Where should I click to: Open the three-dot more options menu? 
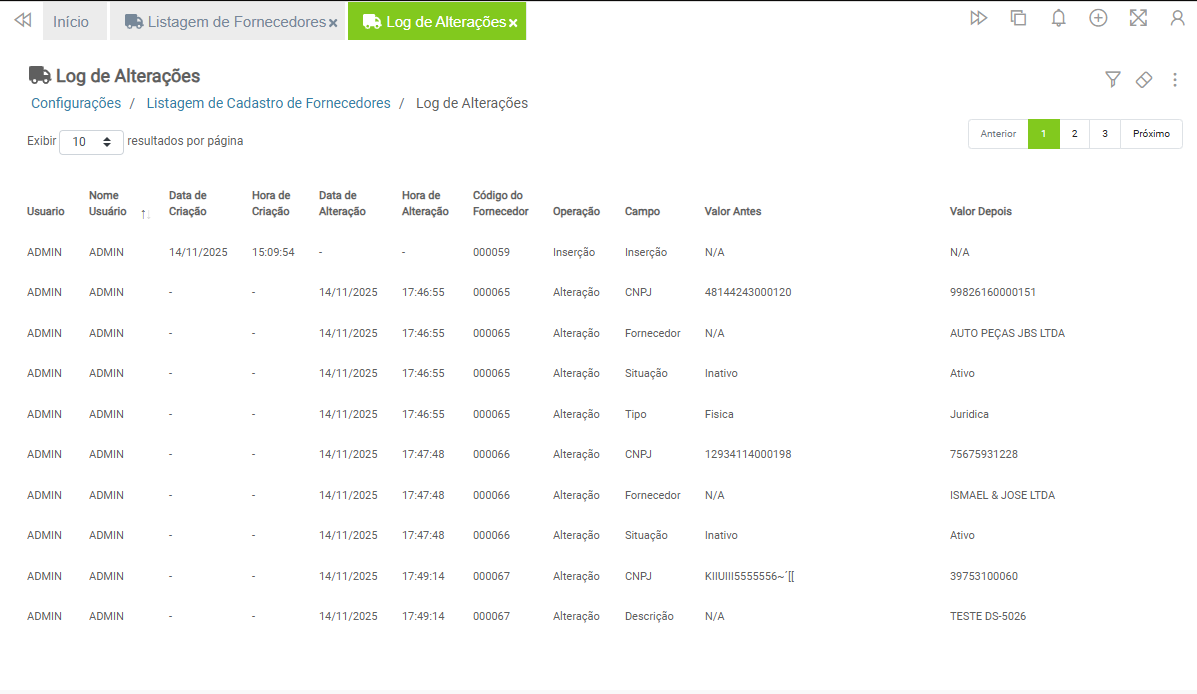coord(1175,80)
